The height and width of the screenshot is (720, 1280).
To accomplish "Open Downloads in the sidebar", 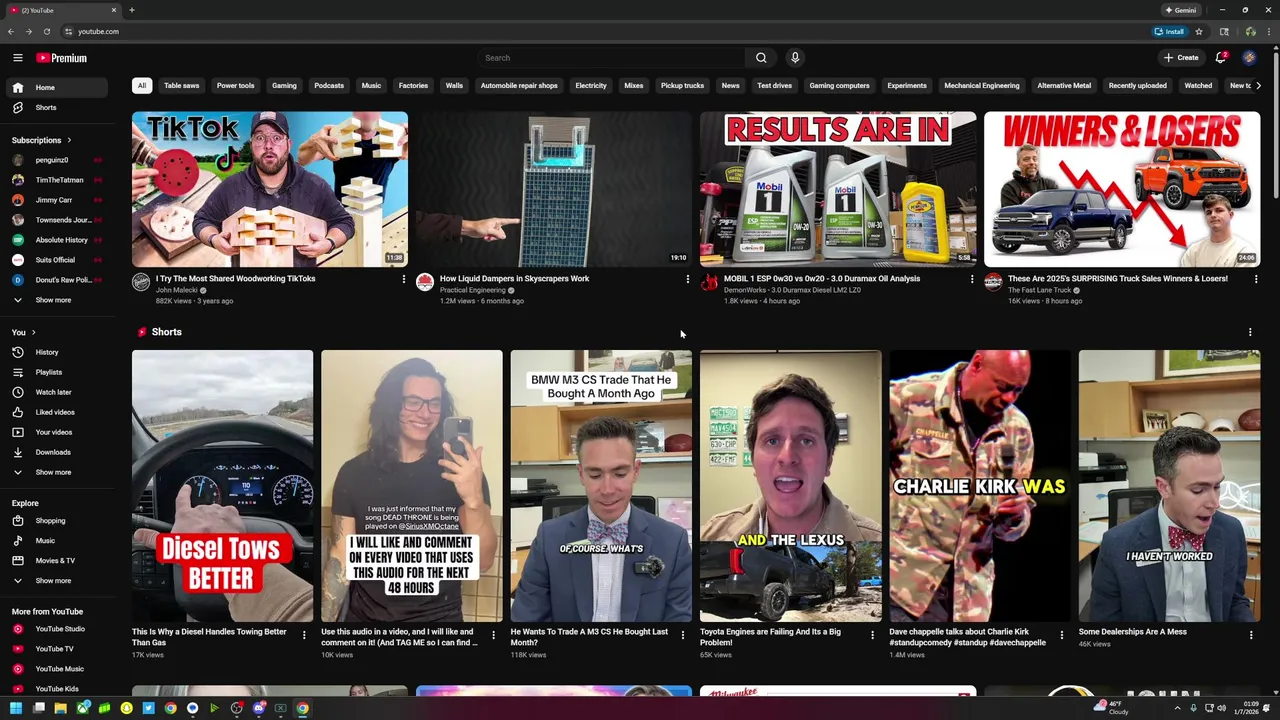I will 56,452.
